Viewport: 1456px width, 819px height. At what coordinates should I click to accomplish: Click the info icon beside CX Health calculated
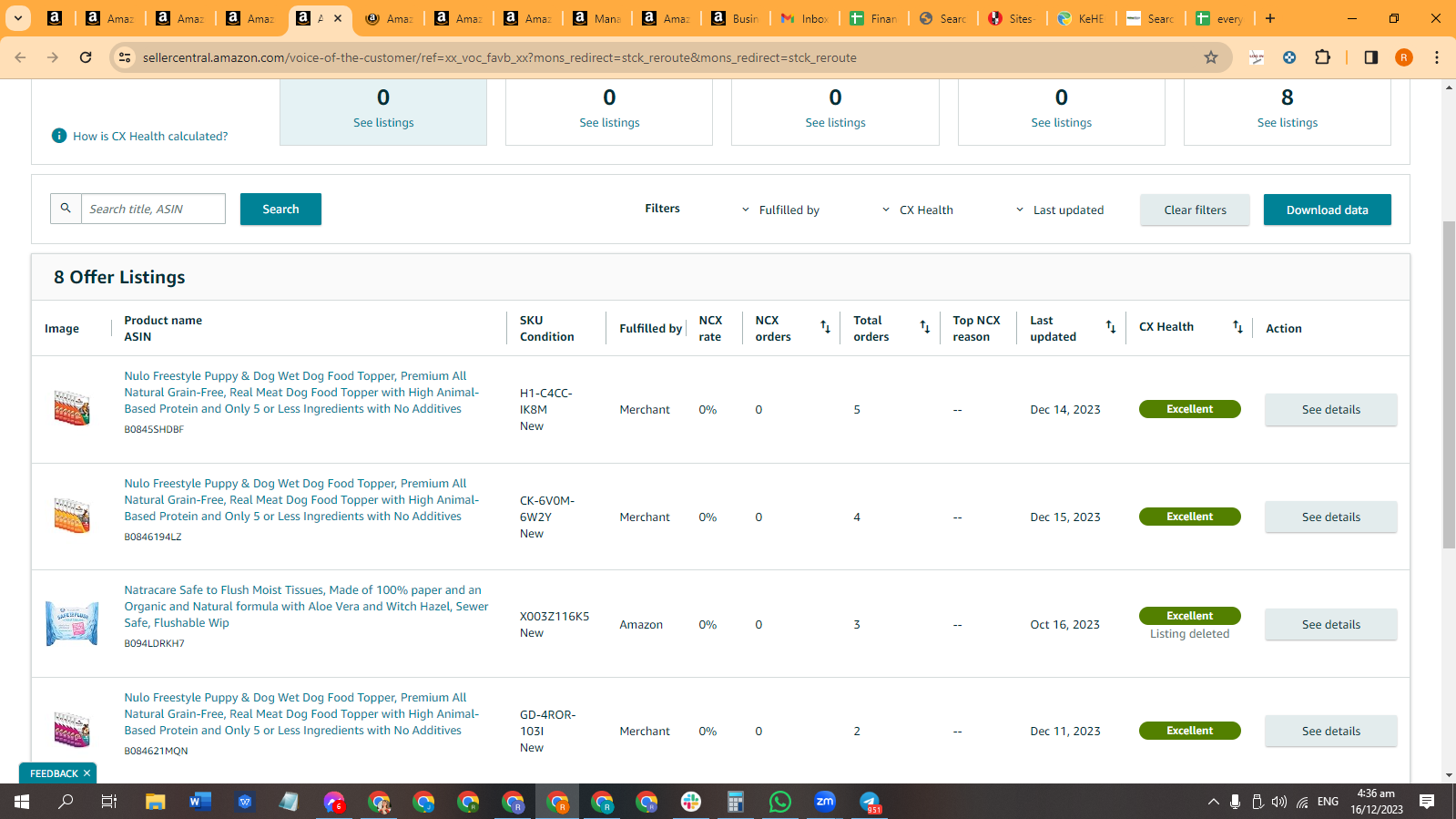(x=59, y=136)
